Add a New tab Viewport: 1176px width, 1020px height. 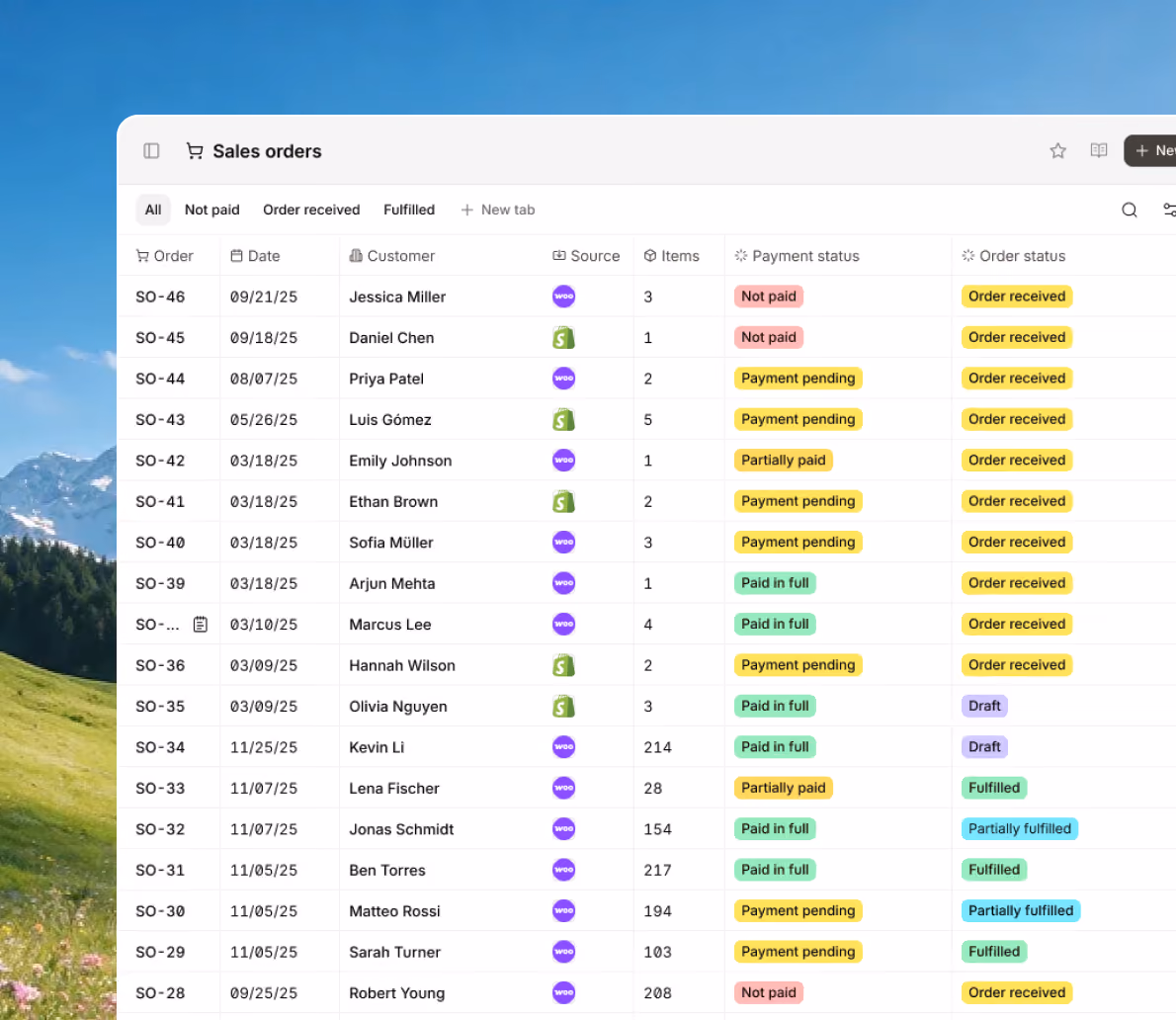pos(498,210)
